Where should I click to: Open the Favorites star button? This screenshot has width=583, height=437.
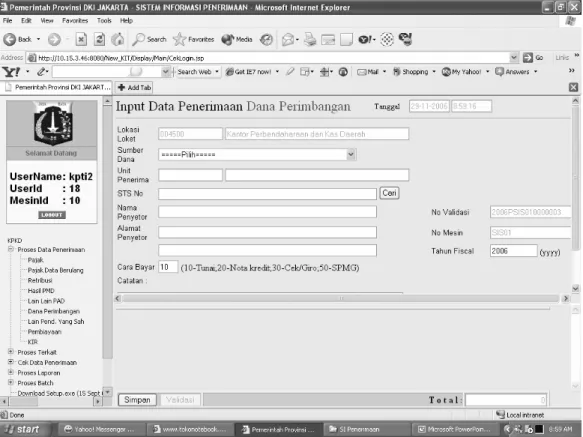[x=194, y=39]
